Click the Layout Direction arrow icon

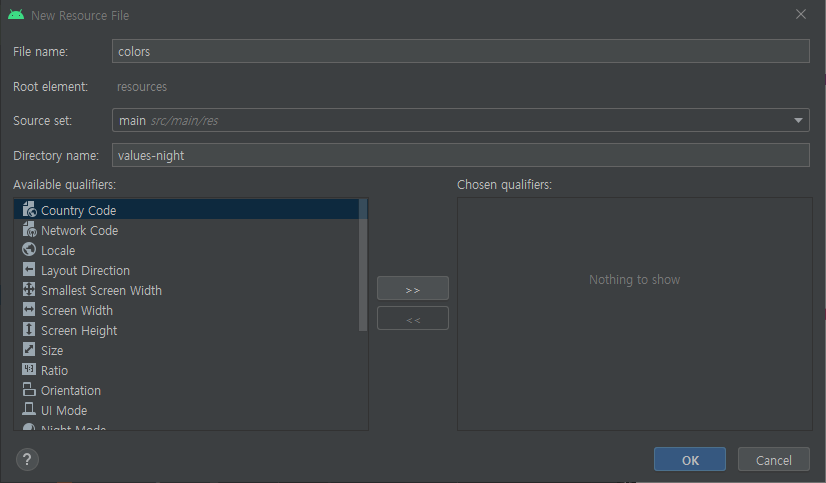pyautogui.click(x=30, y=270)
